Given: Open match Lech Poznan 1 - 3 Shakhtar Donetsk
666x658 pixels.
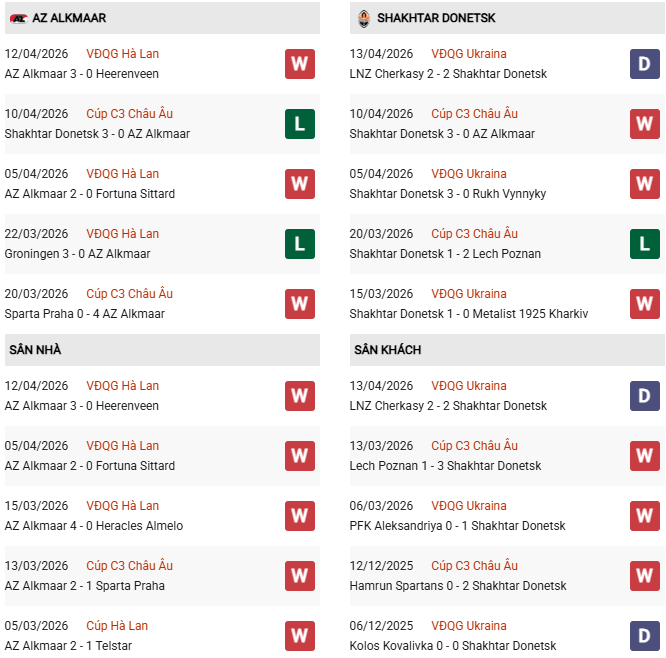Looking at the screenshot, I should 445,466.
